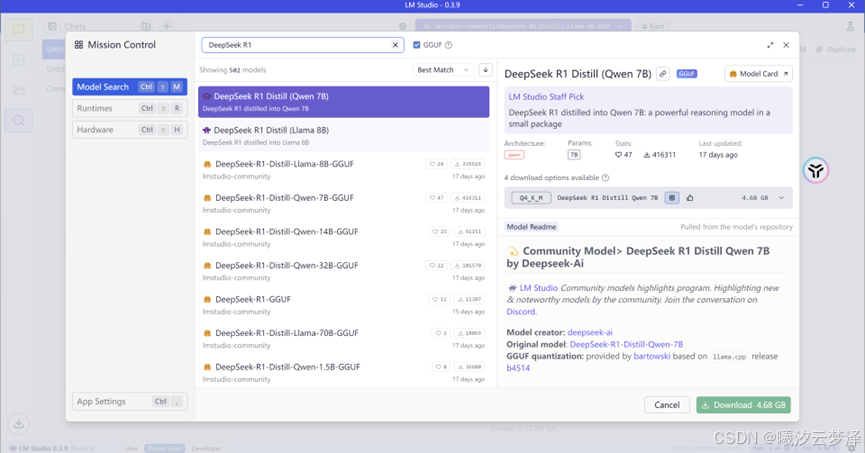Download the 4.68 GB model
This screenshot has width=865, height=453.
pos(743,405)
